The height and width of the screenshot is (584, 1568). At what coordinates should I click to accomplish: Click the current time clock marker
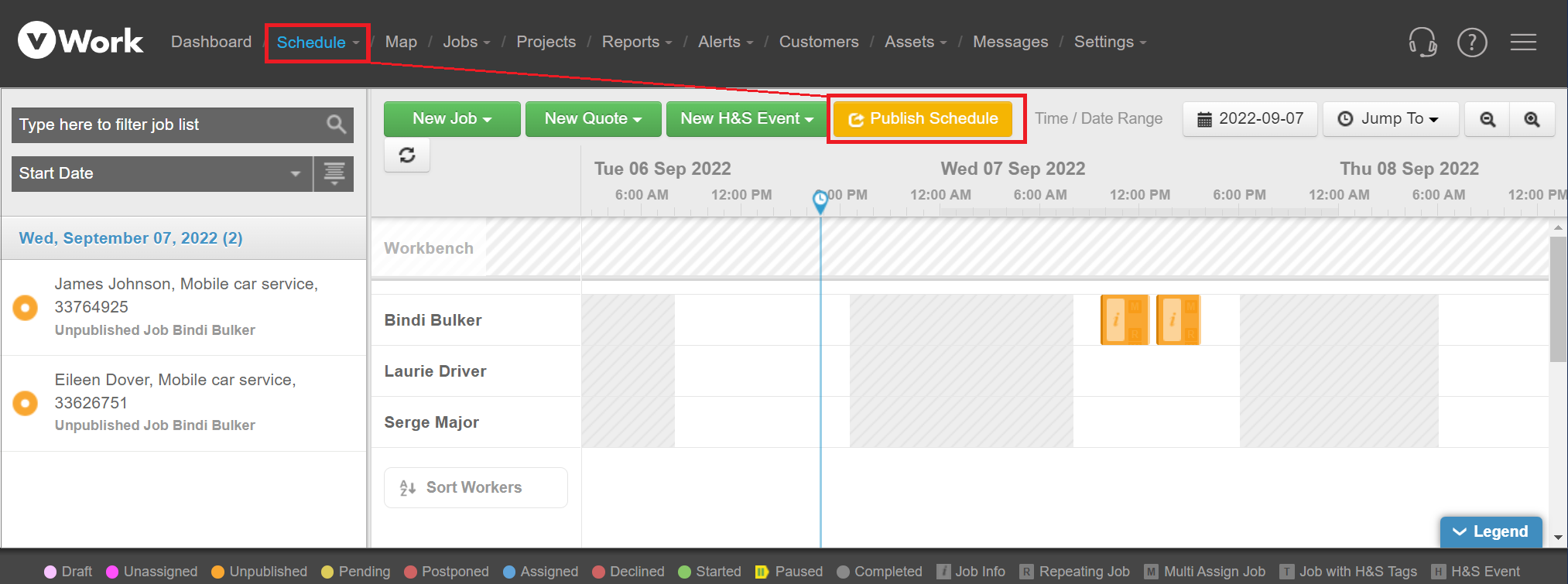(820, 201)
